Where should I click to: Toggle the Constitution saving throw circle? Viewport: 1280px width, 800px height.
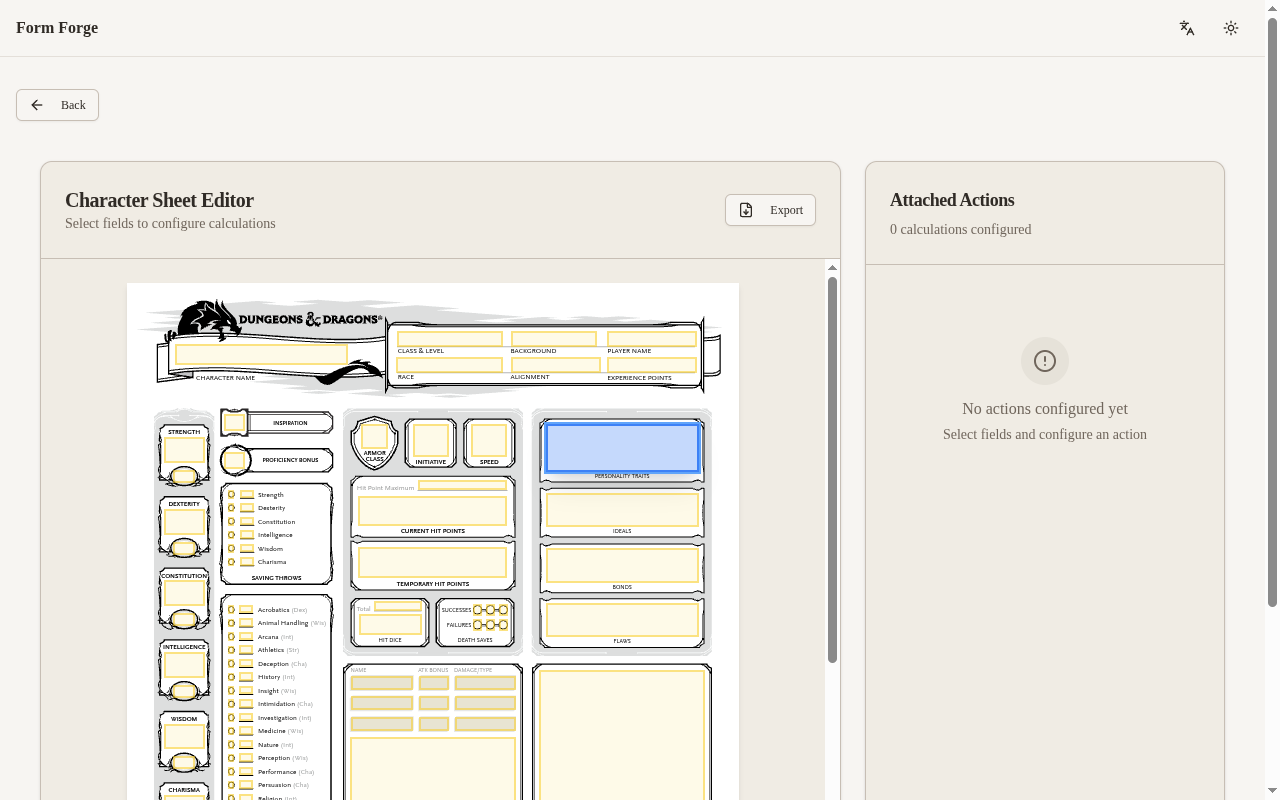231,521
